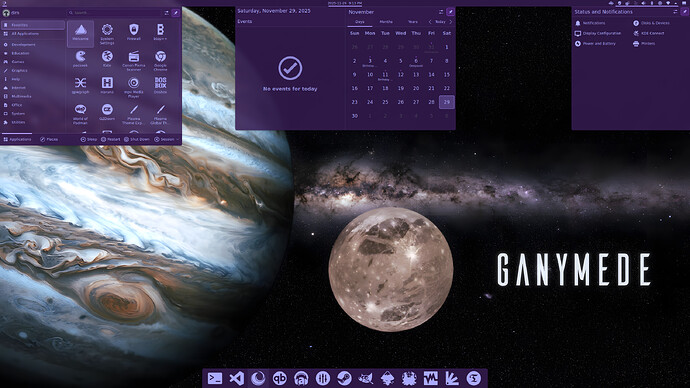Click the Sleep button
Viewport: 690px width, 388px height.
(88, 139)
